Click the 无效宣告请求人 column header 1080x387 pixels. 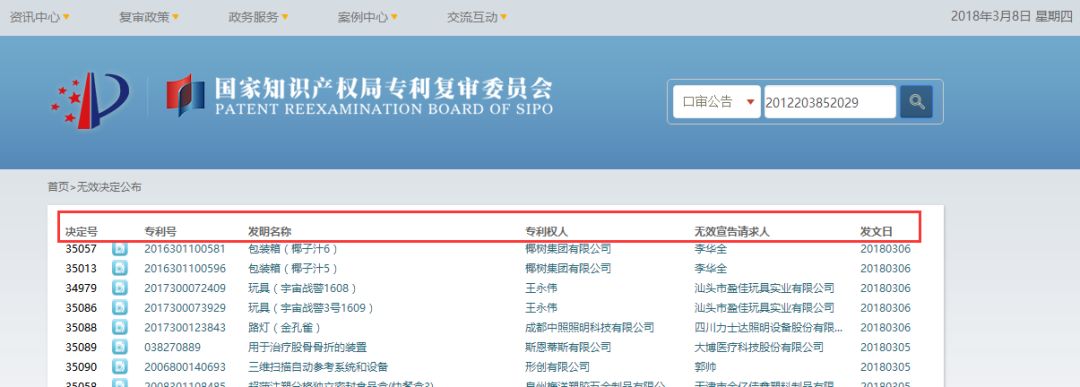click(732, 232)
